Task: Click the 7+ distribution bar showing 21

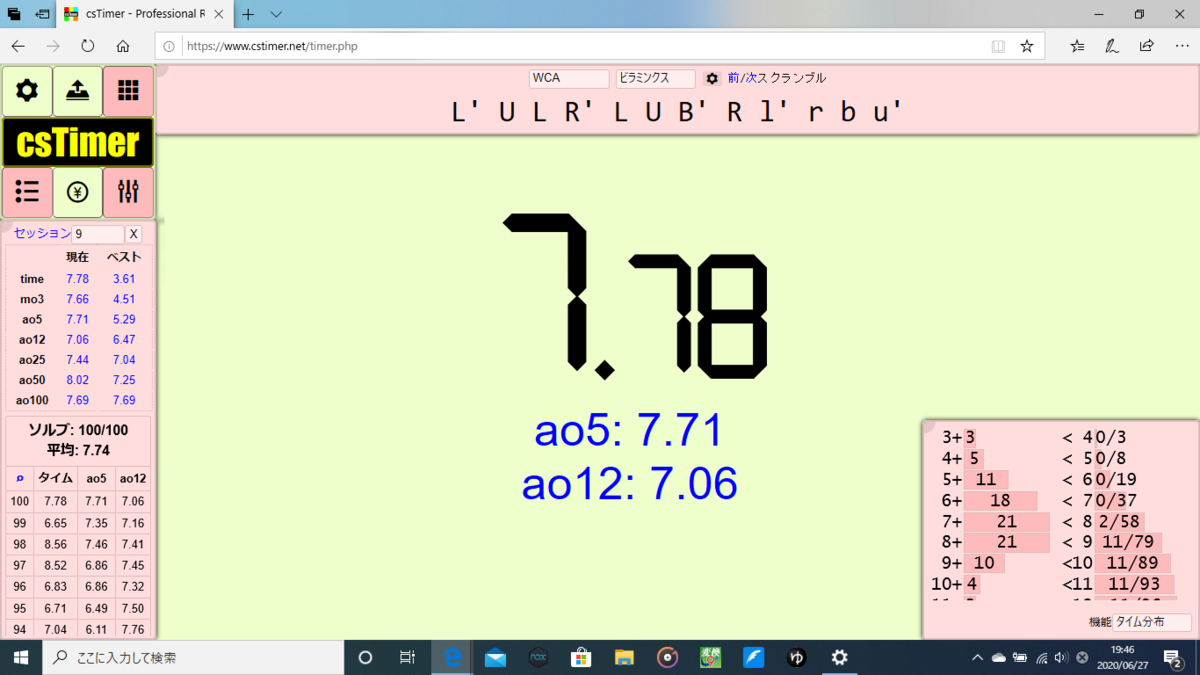Action: click(1007, 521)
